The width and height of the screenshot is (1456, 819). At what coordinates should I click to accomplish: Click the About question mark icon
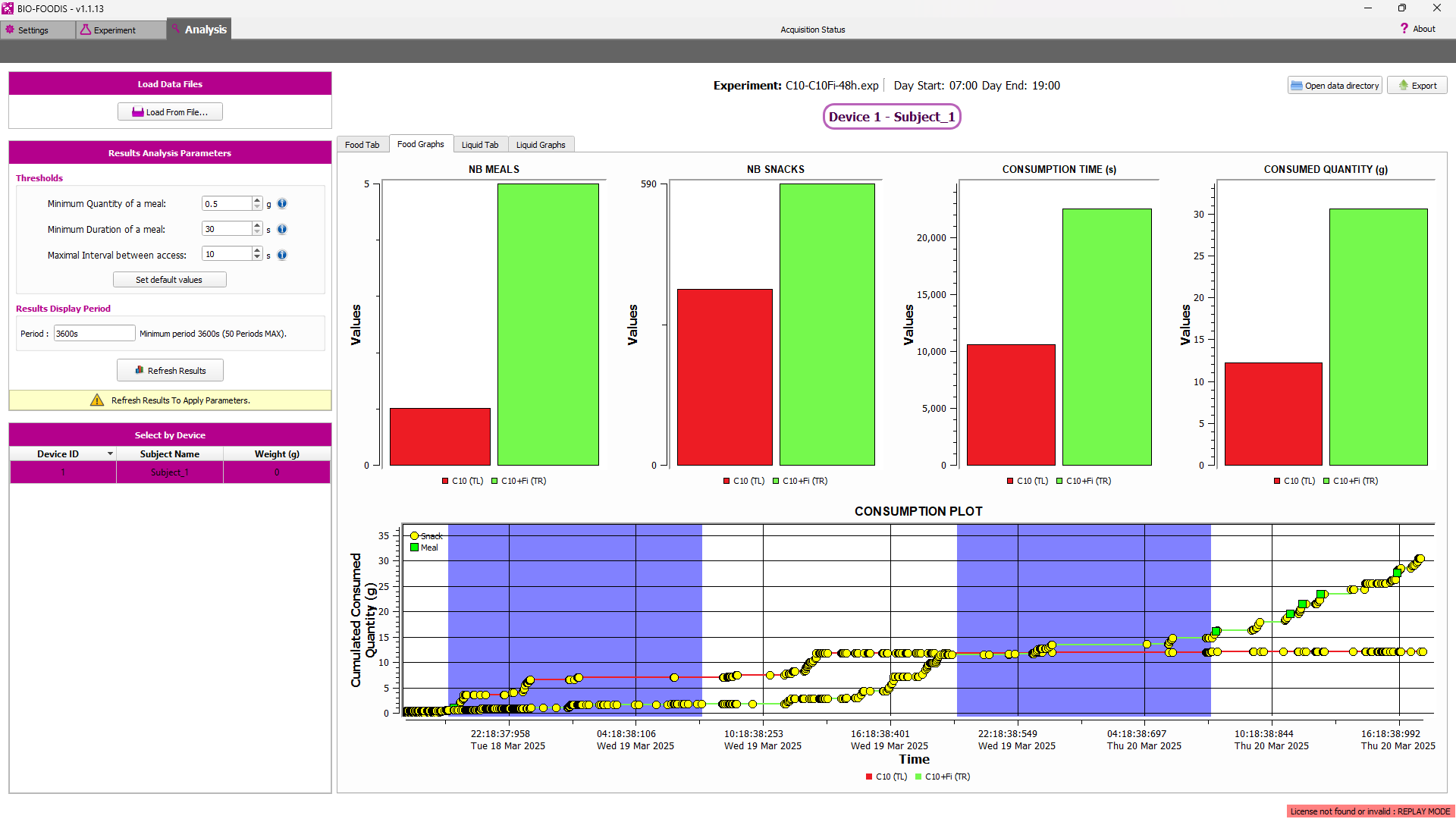1404,29
